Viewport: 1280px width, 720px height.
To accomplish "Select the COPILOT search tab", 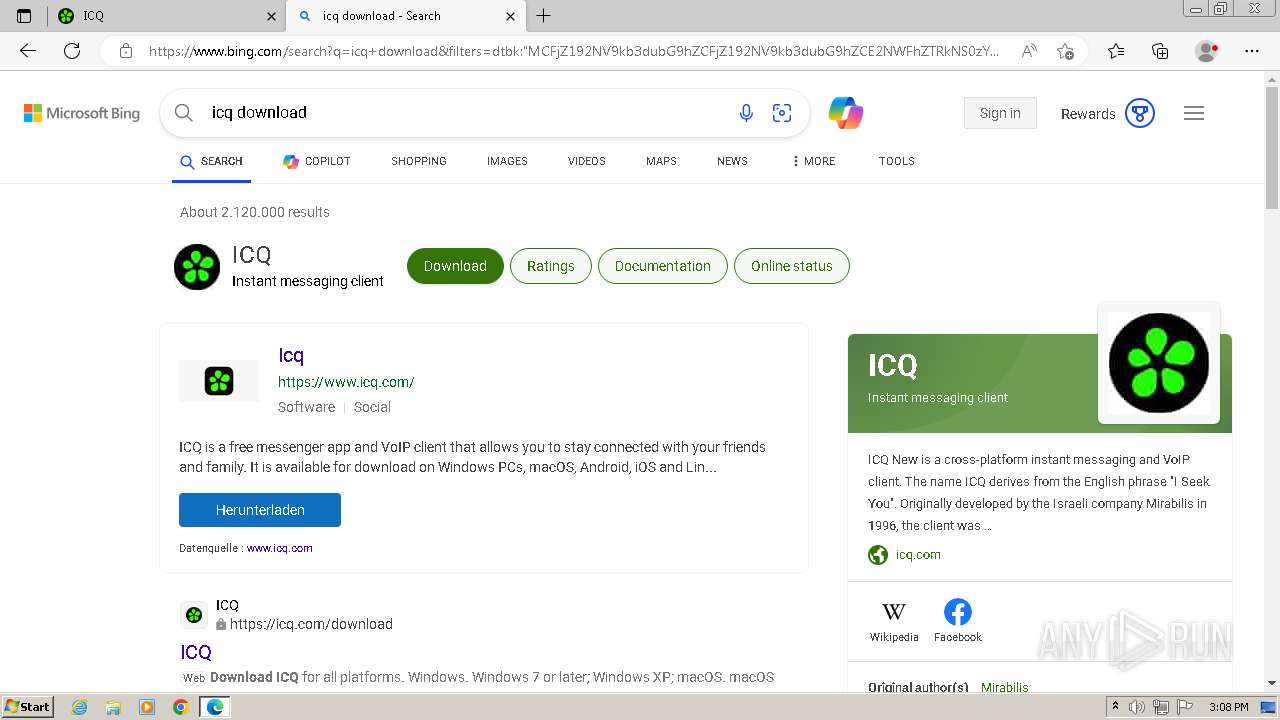I will [x=316, y=161].
